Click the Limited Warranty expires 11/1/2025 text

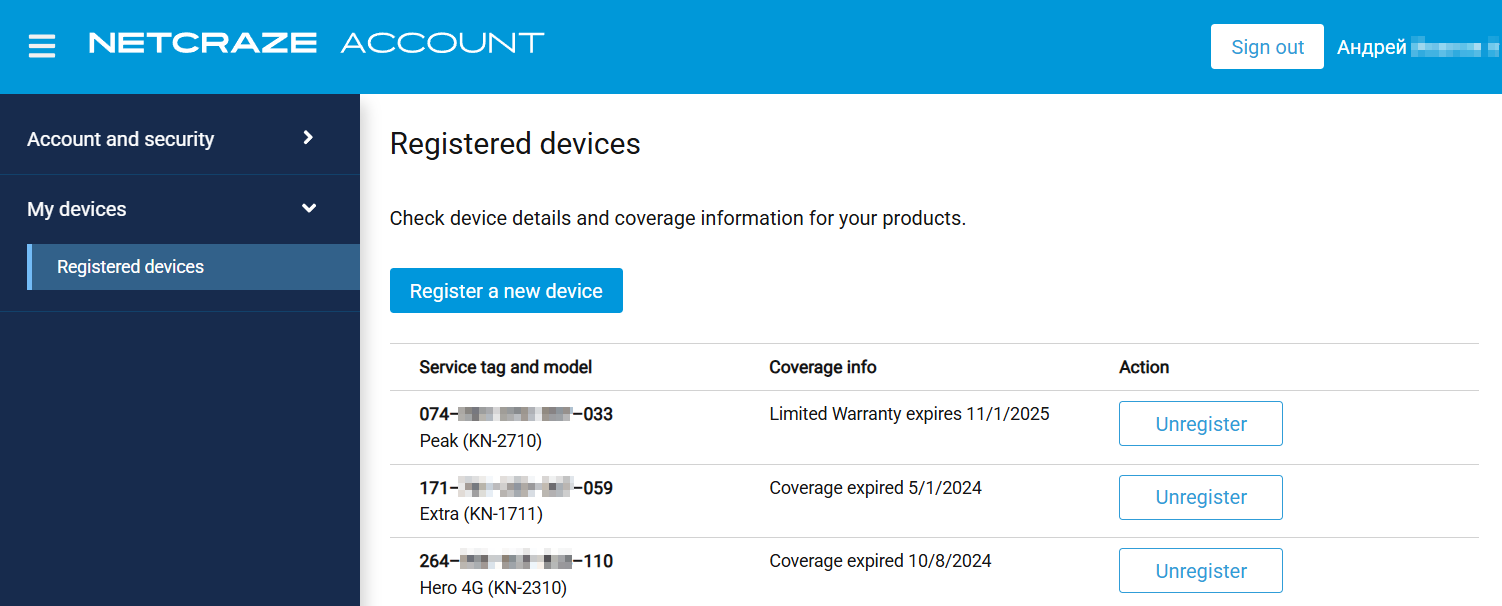(909, 414)
